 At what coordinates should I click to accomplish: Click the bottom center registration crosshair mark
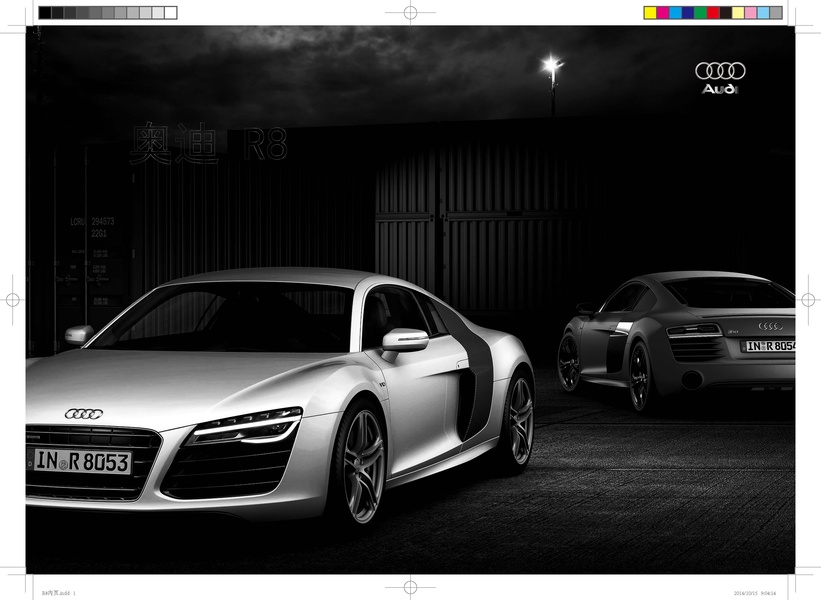(410, 587)
